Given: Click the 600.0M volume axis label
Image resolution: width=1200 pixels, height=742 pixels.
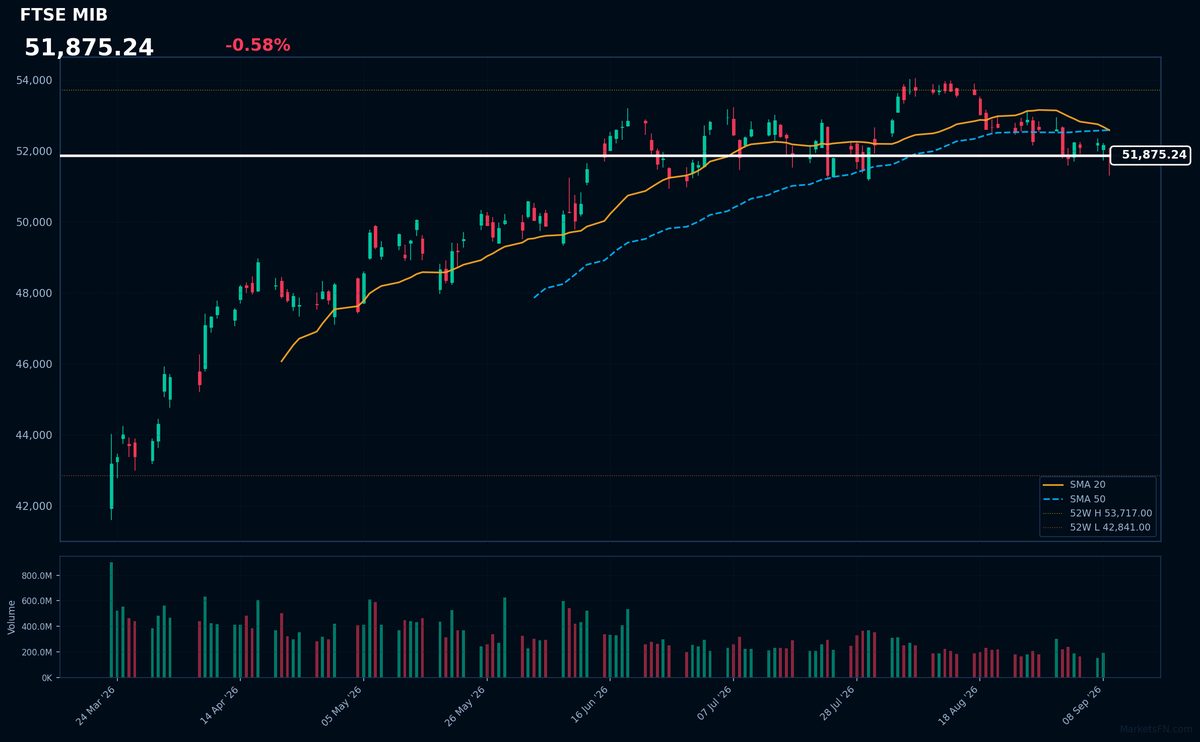Looking at the screenshot, I should (x=37, y=601).
